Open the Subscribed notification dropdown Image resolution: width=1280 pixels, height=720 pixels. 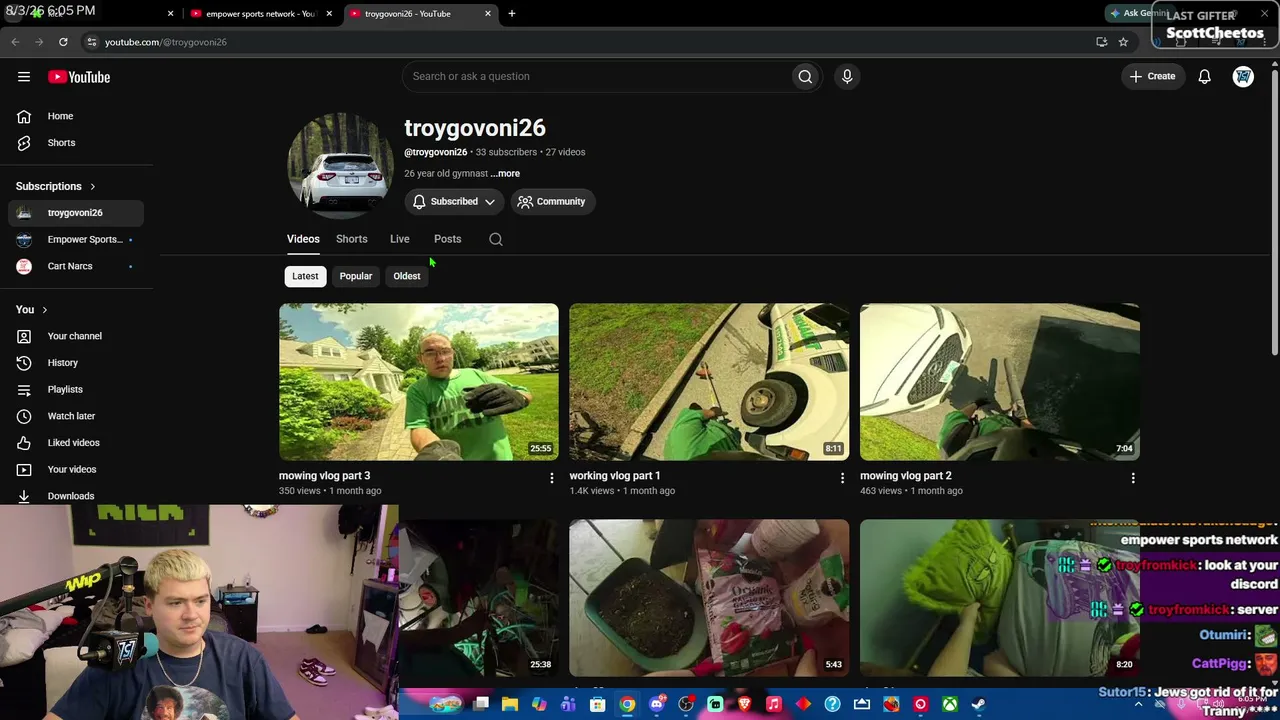(x=454, y=201)
